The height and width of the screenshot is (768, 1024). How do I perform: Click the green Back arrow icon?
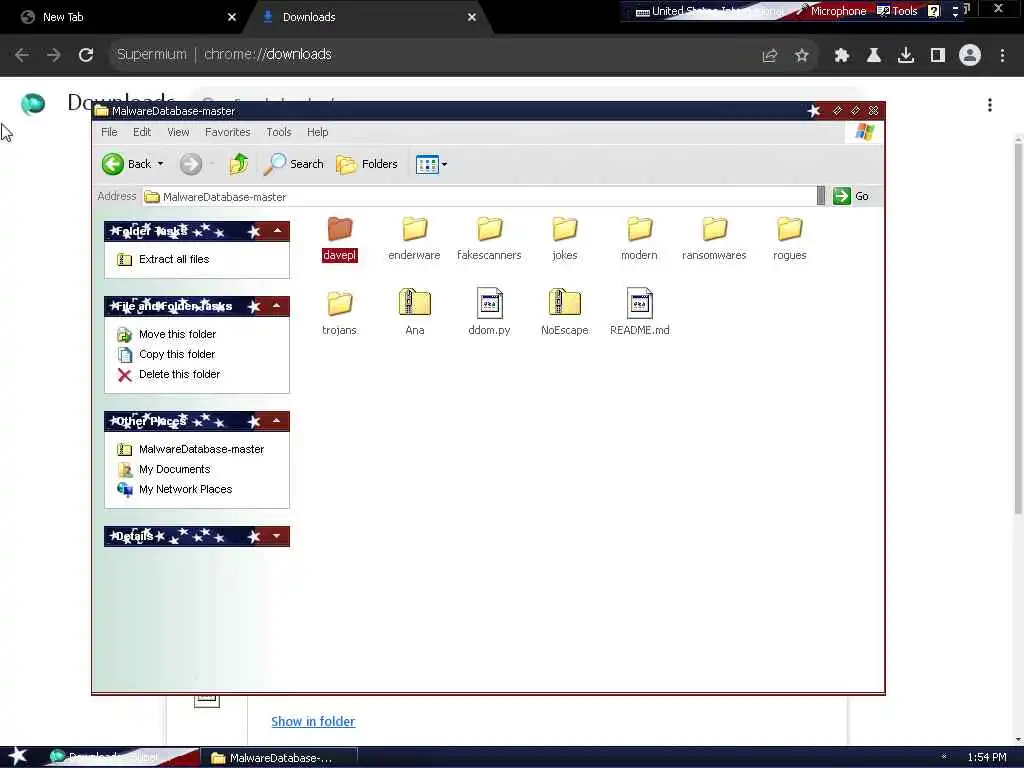pos(113,164)
